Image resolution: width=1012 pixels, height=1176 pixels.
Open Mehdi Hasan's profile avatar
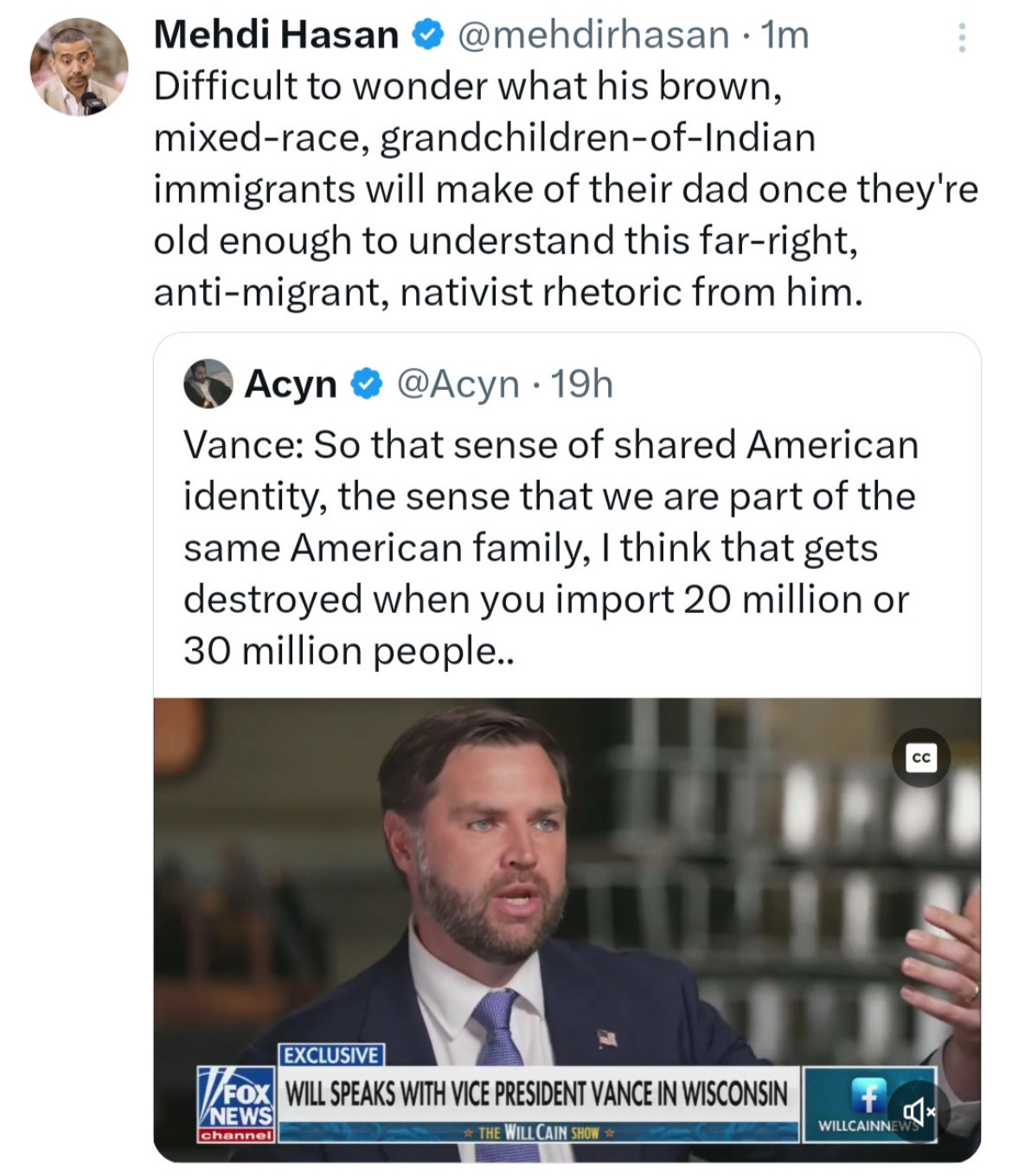(x=79, y=67)
